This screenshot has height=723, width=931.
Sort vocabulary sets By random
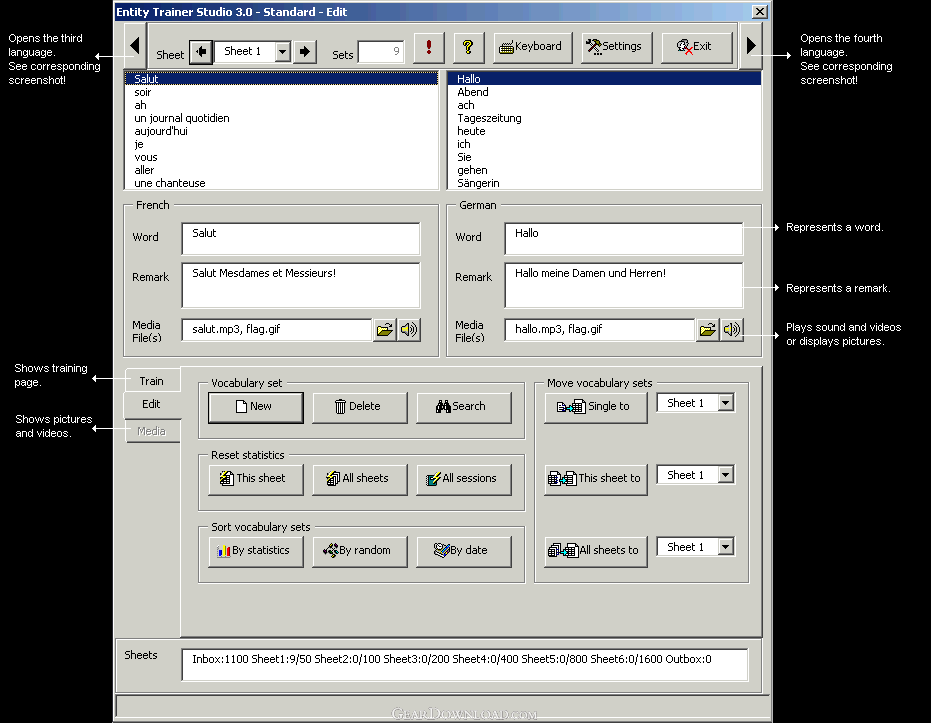(x=360, y=551)
